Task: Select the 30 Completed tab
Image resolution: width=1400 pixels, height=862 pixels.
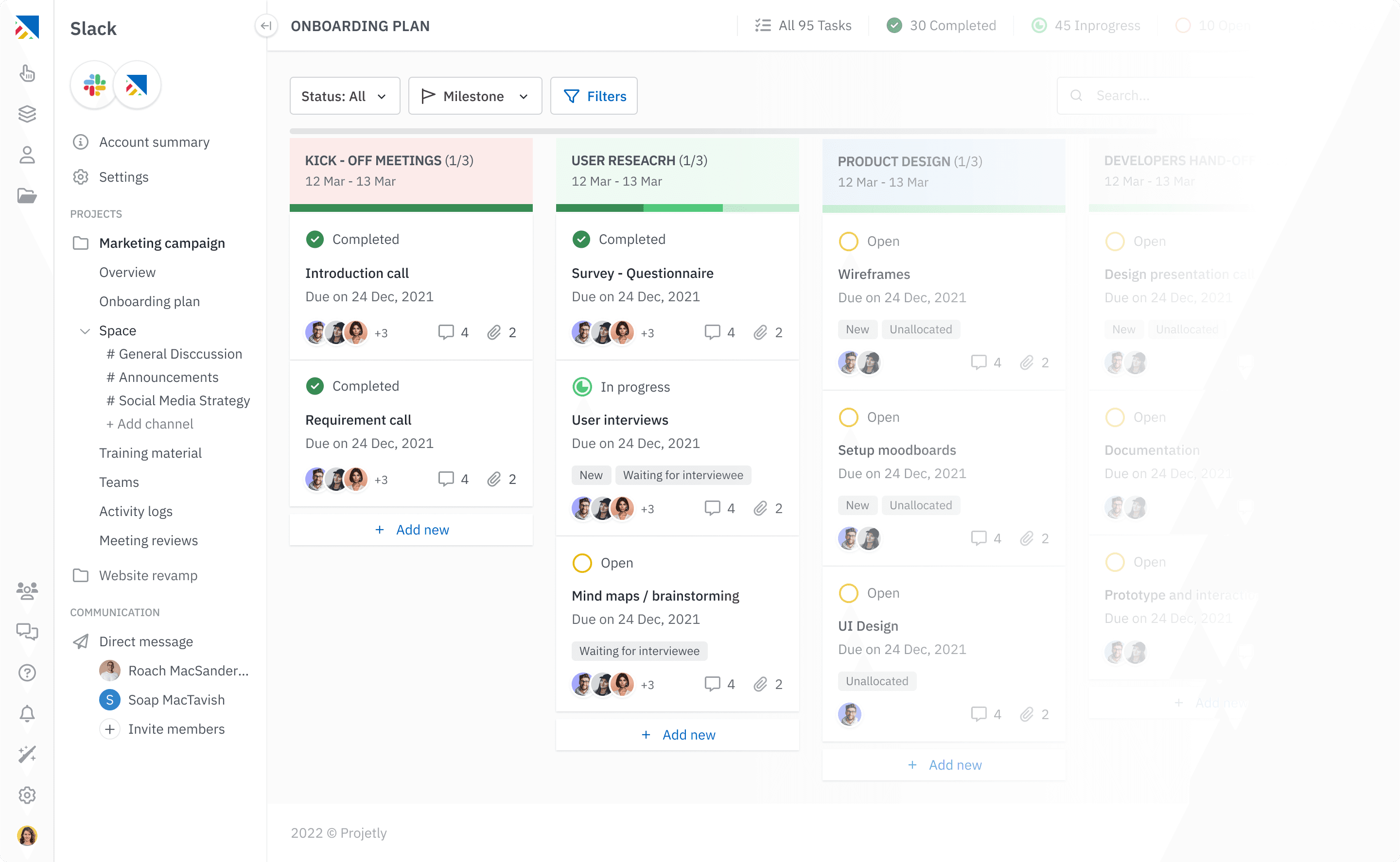Action: 941,26
